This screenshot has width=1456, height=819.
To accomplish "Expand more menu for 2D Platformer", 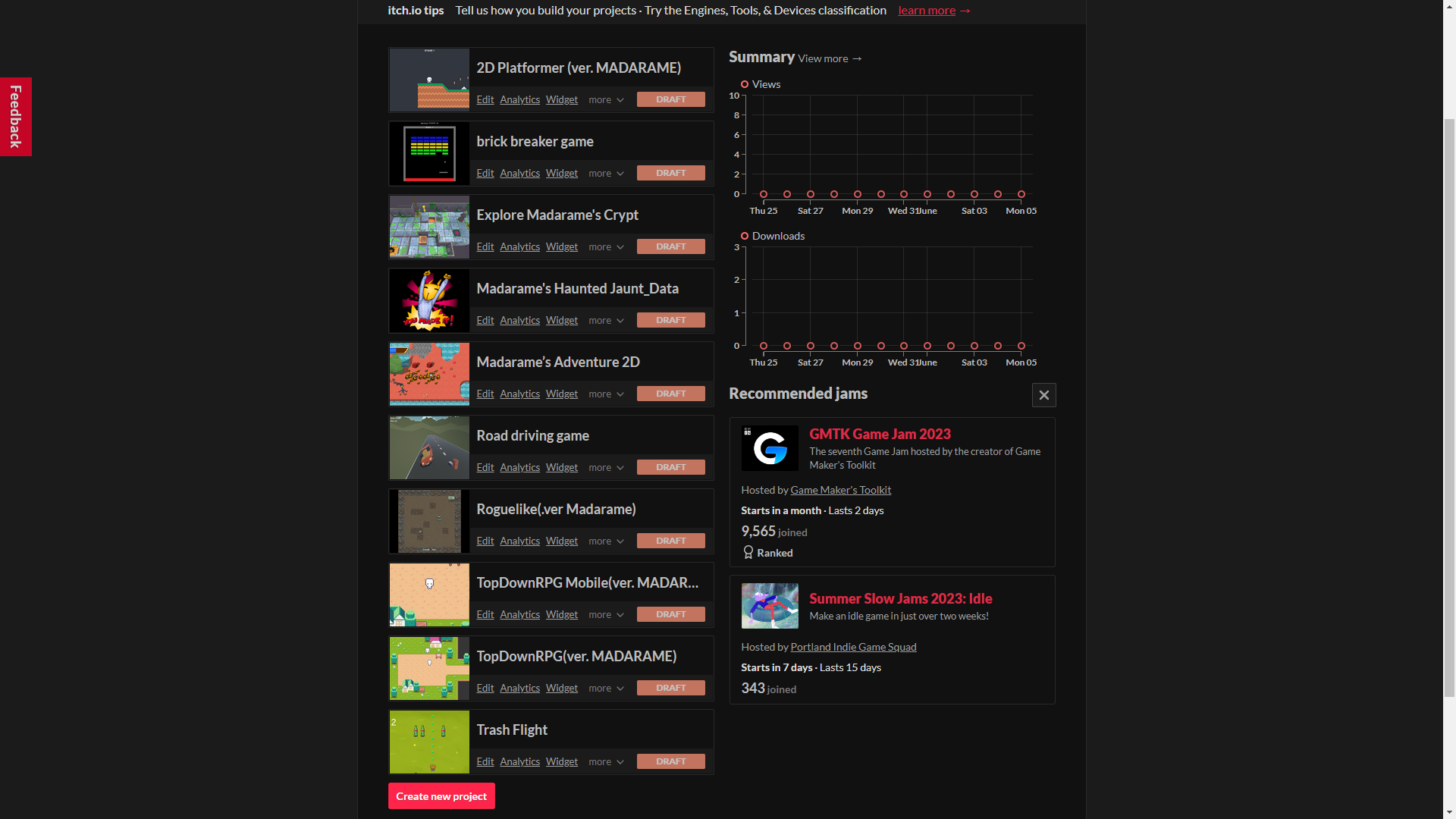I will point(606,100).
